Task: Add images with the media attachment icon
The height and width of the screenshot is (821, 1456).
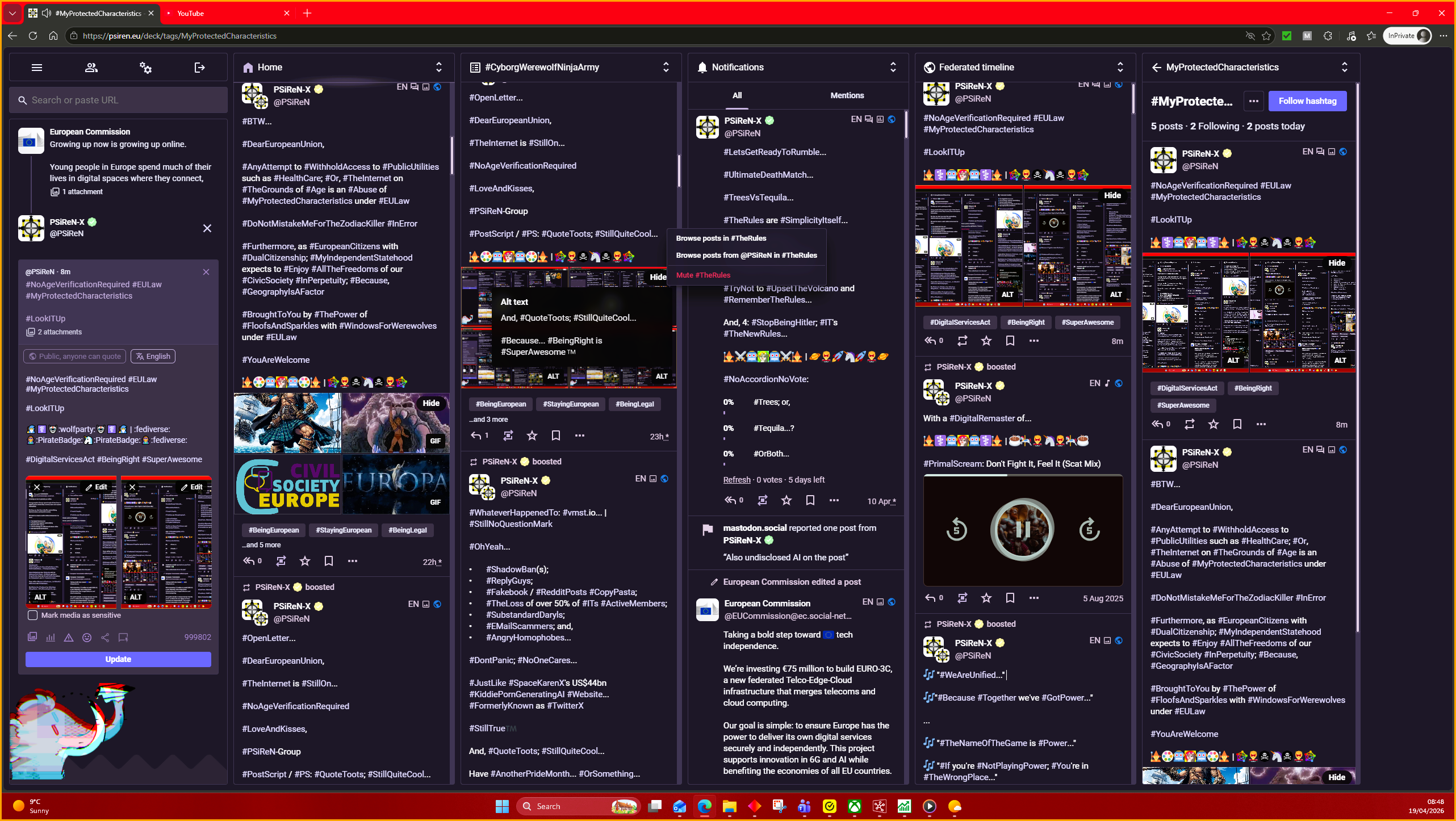Action: [32, 637]
